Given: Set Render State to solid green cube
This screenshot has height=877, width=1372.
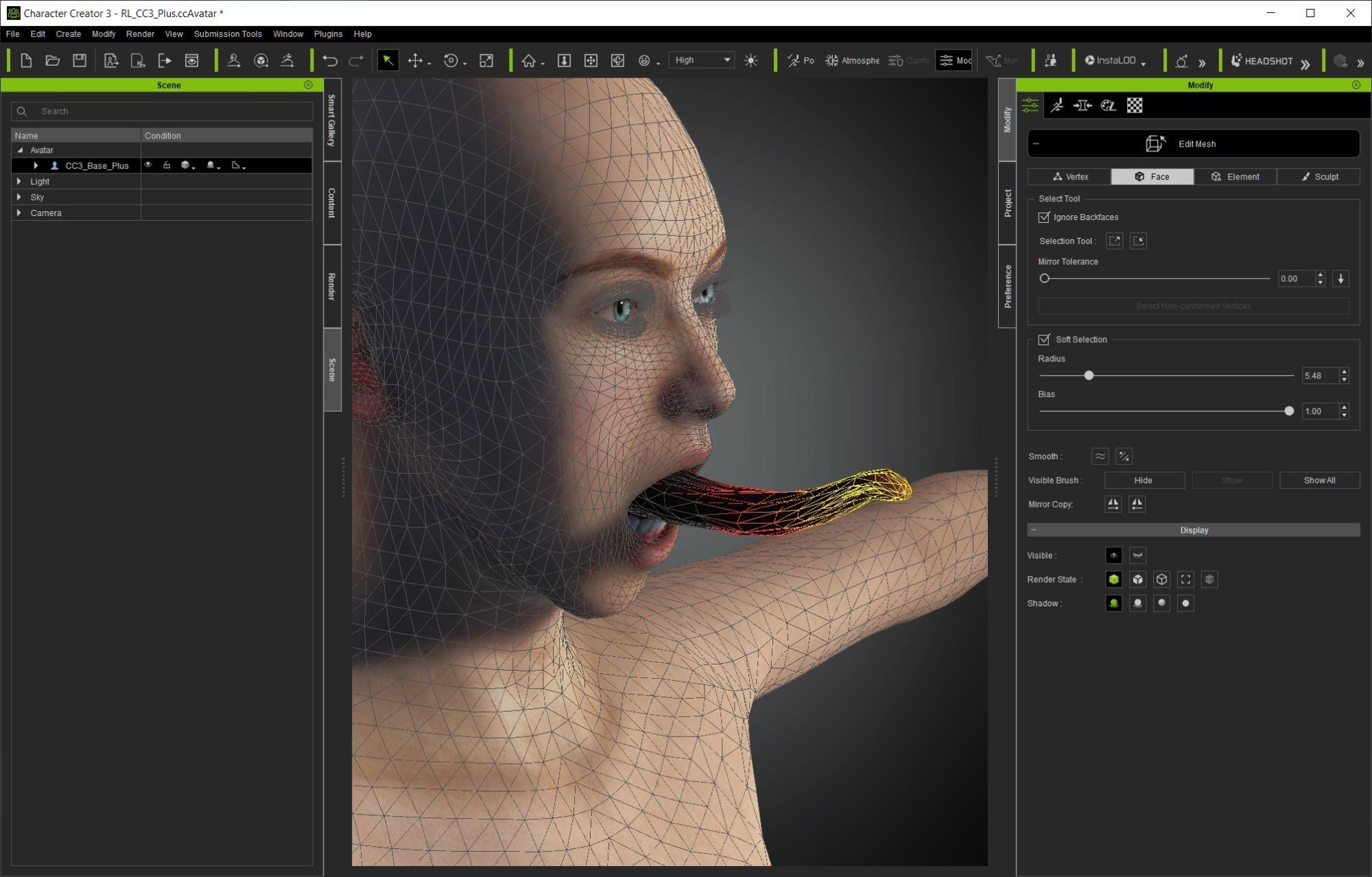Looking at the screenshot, I should (x=1113, y=579).
